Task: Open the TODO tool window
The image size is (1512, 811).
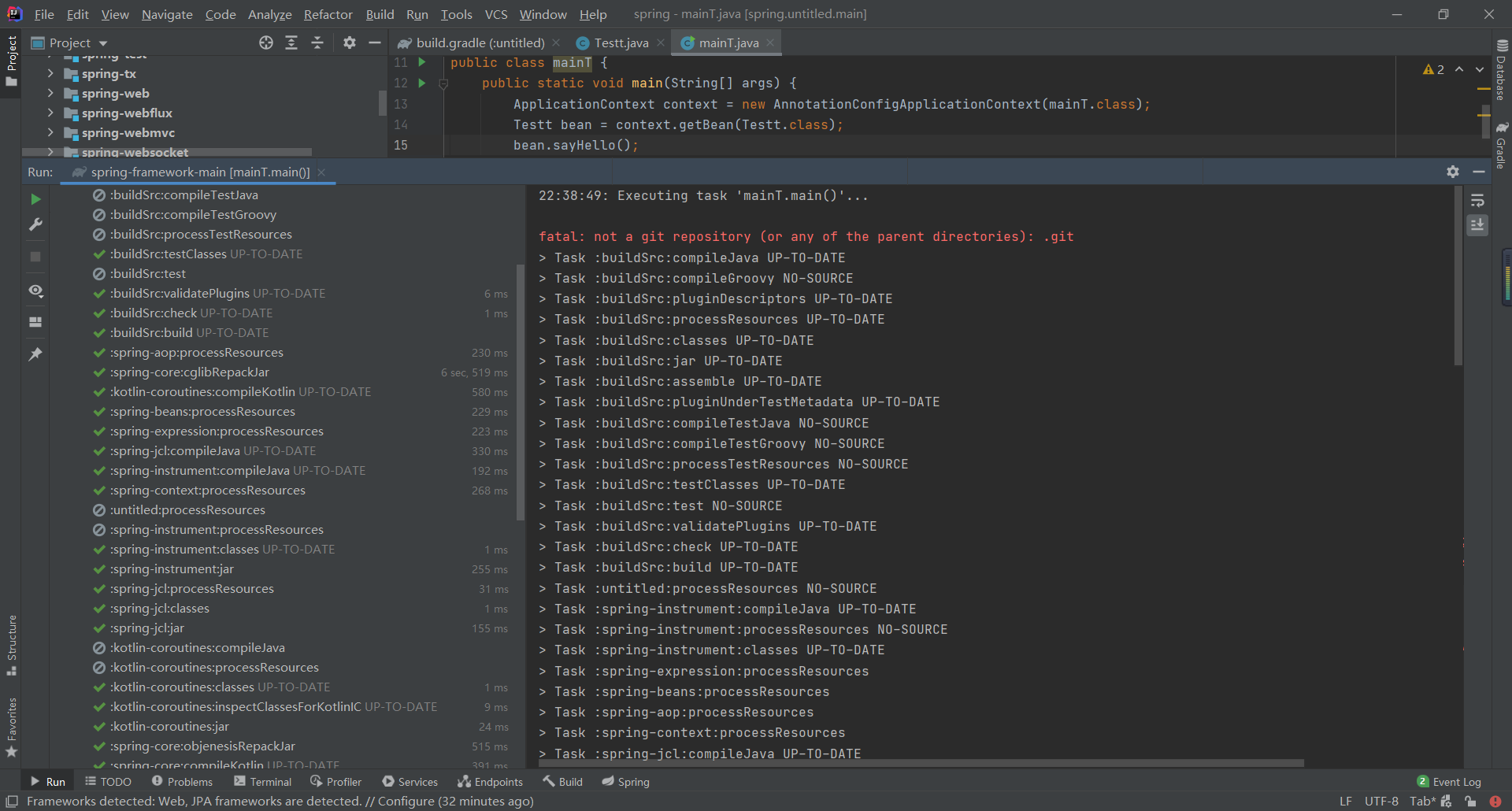Action: [109, 782]
